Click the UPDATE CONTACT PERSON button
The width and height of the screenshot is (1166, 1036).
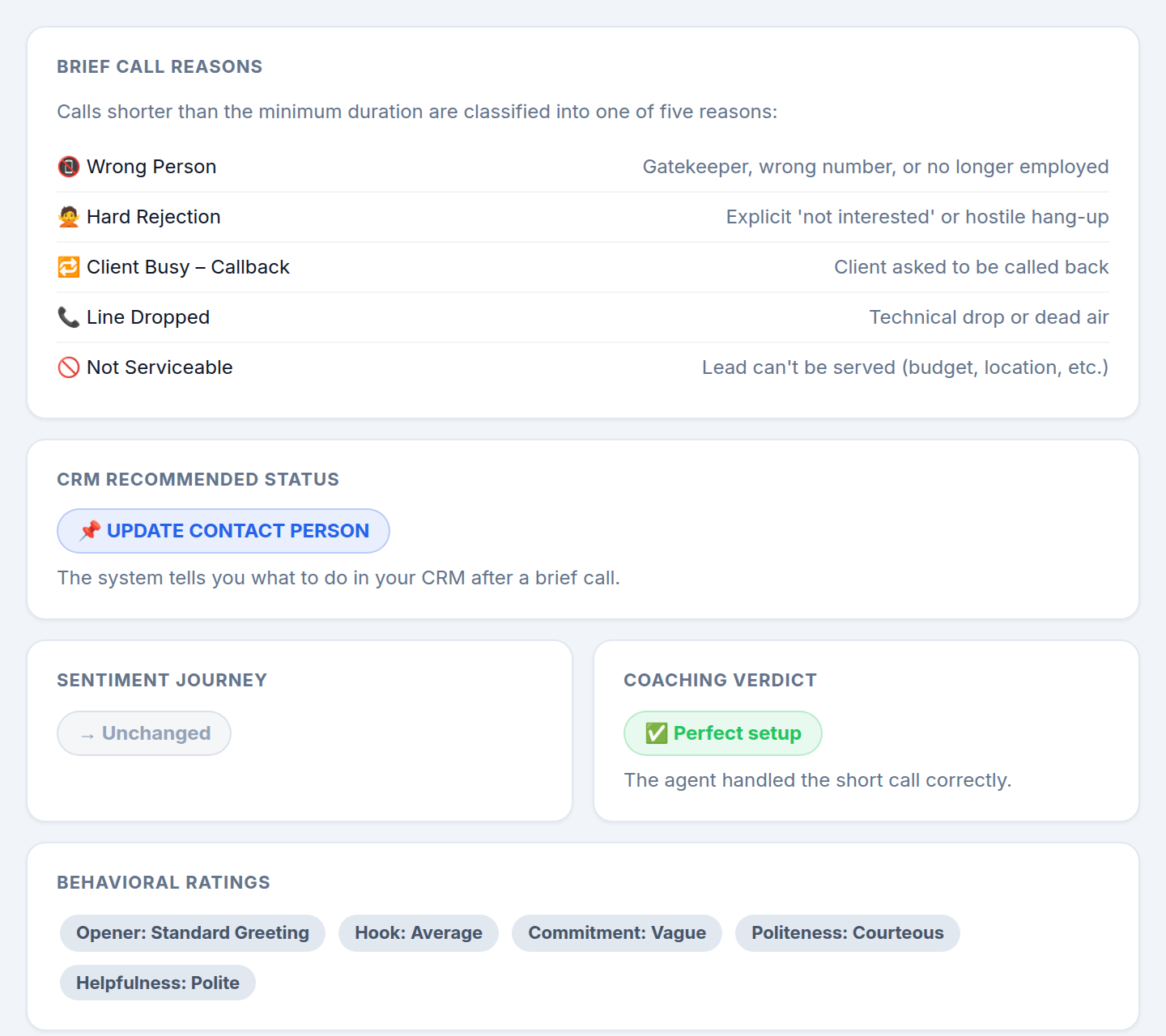(223, 531)
